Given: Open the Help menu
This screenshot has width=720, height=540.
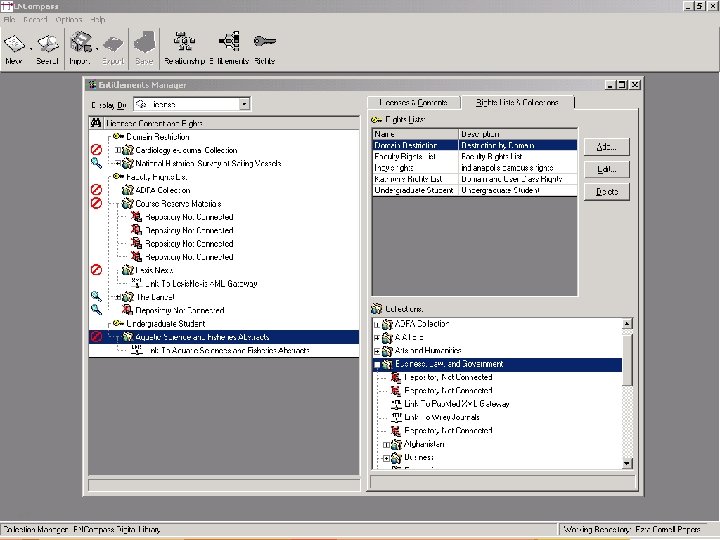Looking at the screenshot, I should 98,20.
